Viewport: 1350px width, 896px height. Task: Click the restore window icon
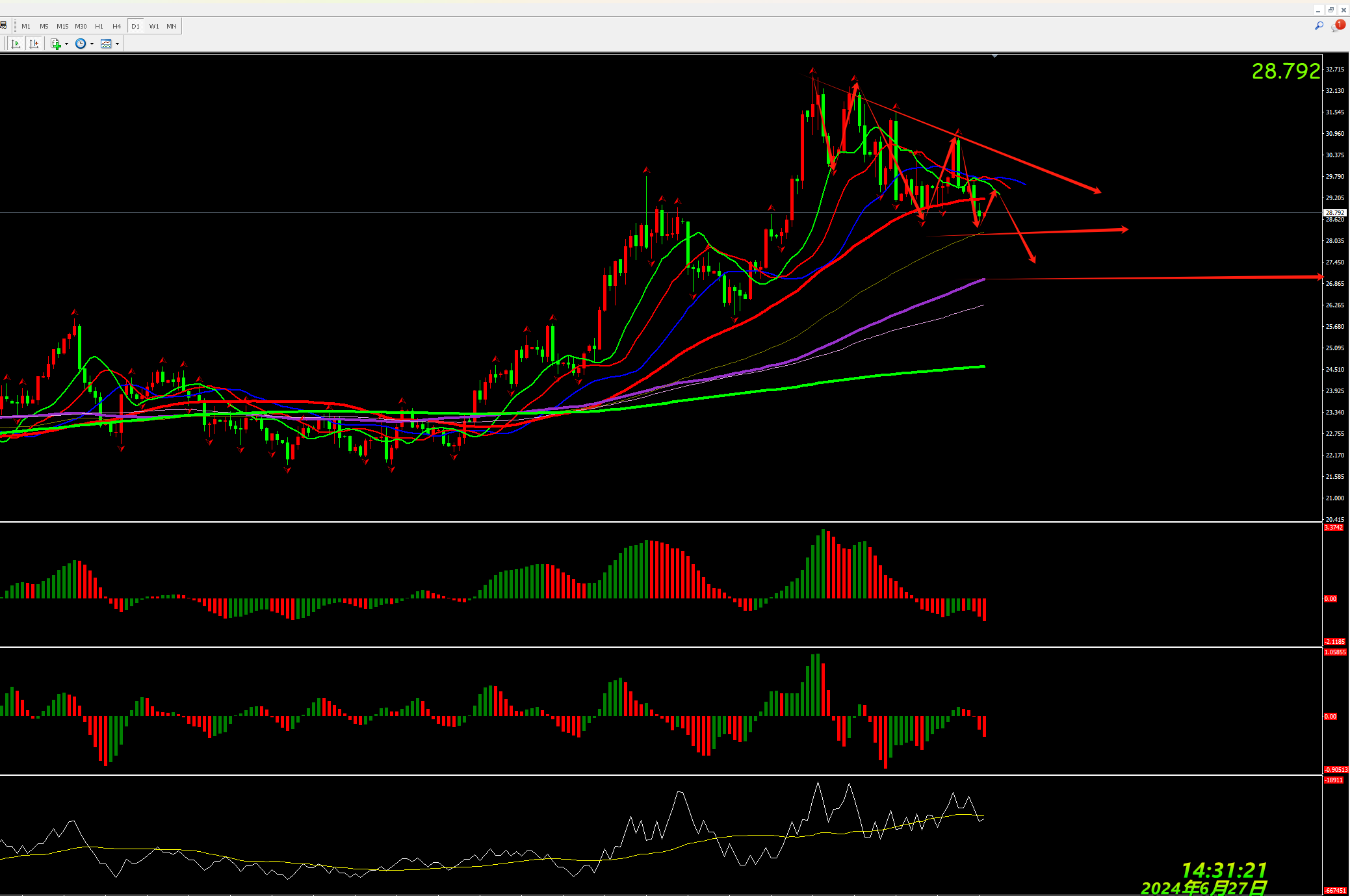pos(1331,10)
